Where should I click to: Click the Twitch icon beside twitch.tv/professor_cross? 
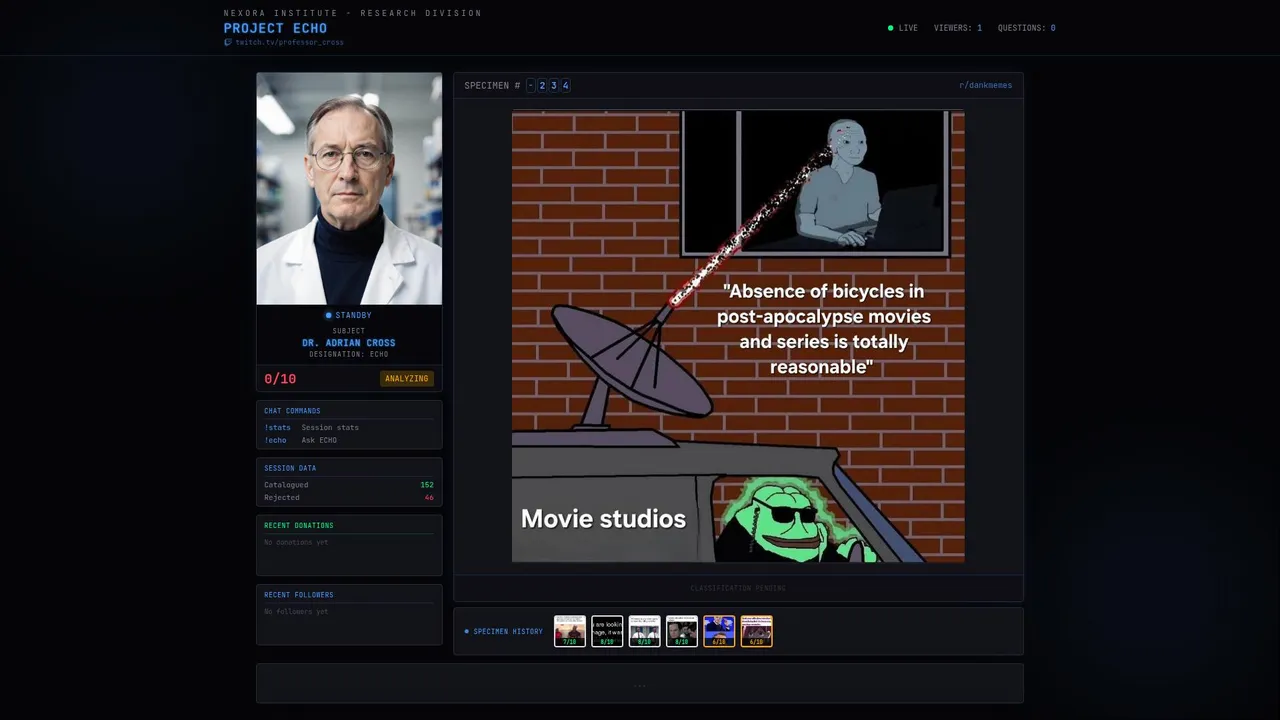tap(228, 42)
